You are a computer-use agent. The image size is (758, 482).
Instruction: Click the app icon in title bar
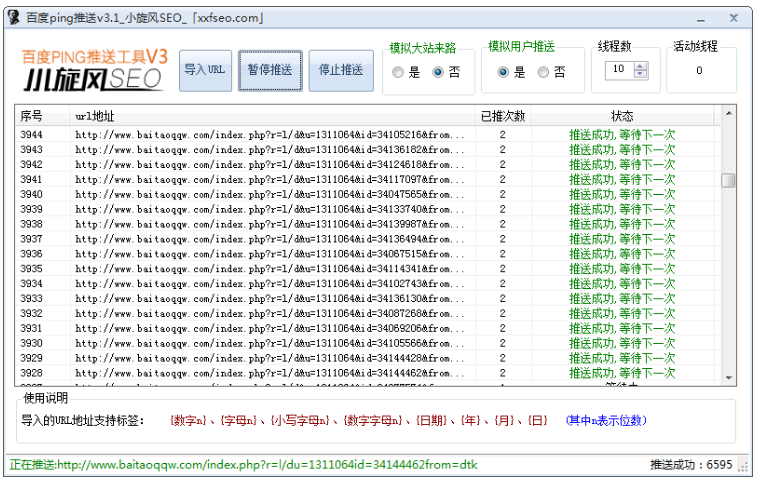14,18
